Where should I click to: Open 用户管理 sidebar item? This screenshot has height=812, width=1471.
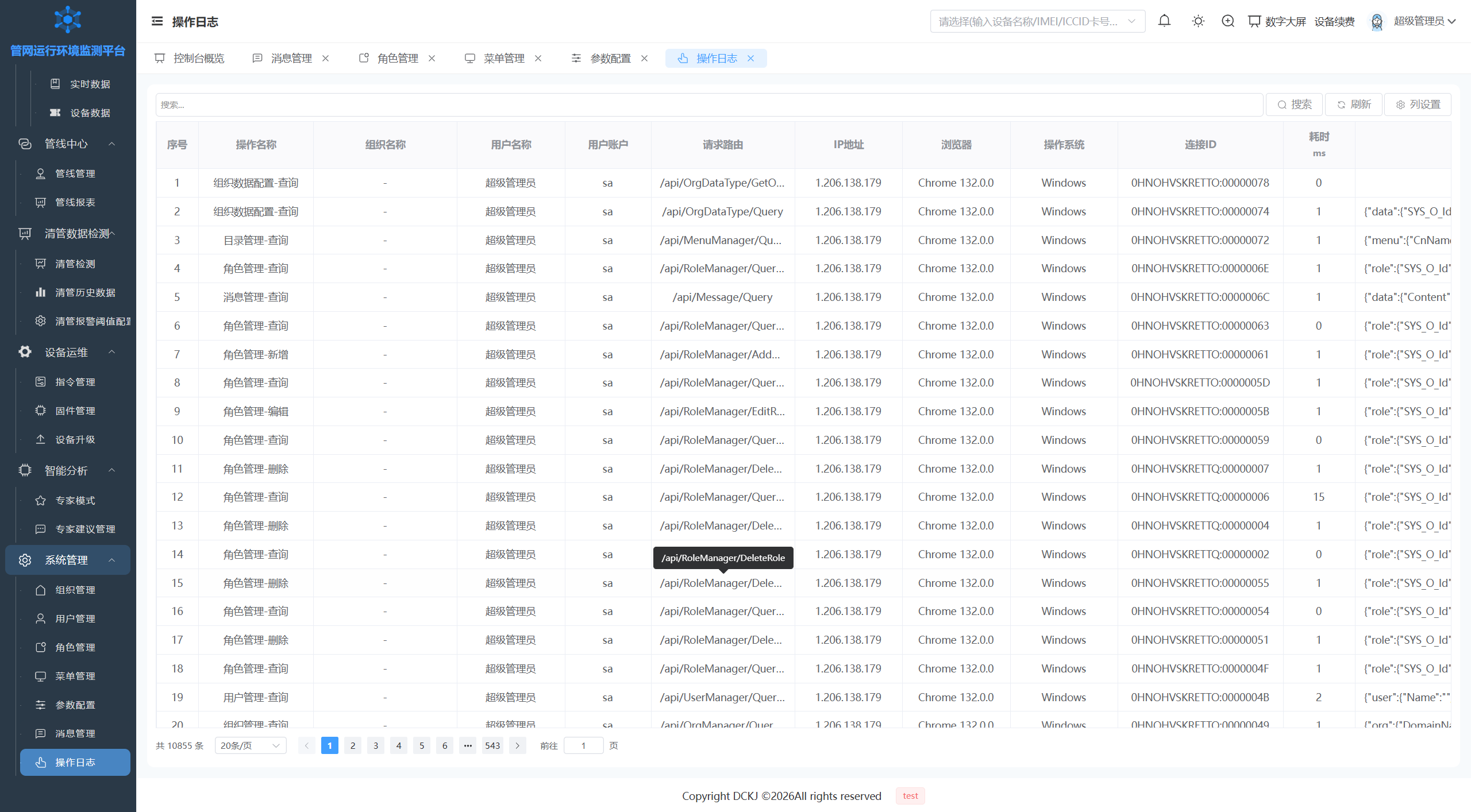coord(75,618)
